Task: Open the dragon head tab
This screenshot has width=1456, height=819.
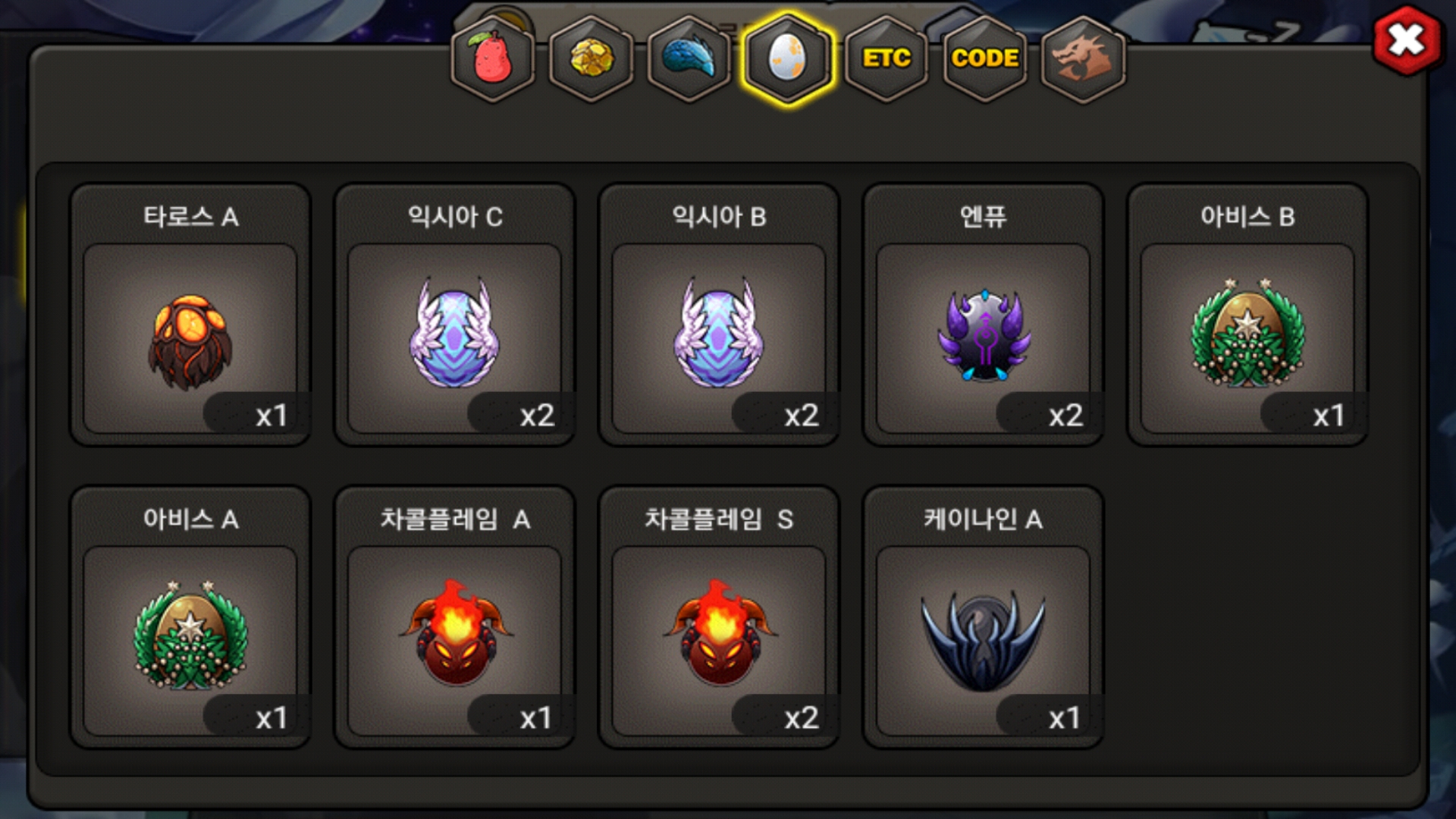Action: 1084,58
